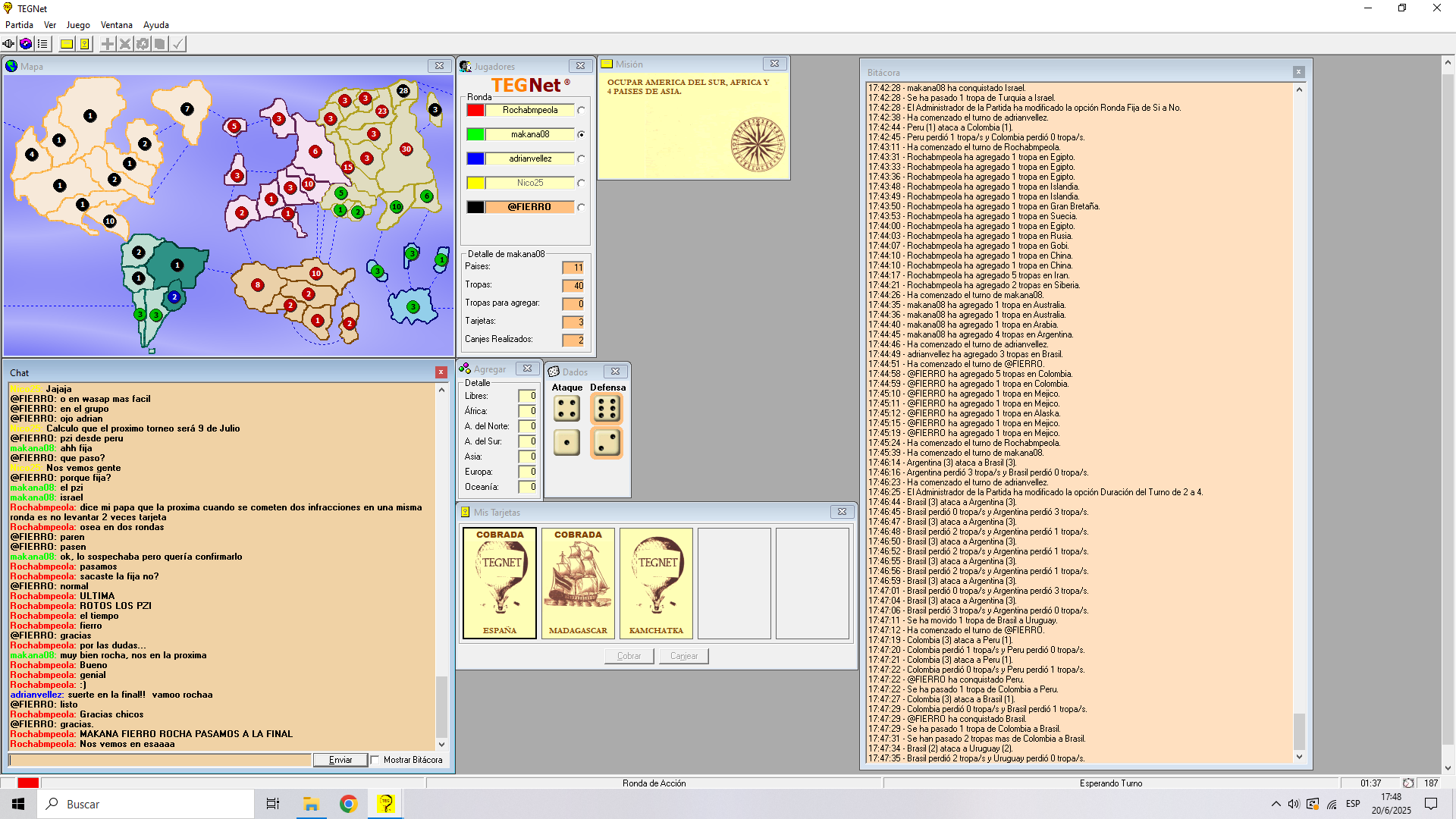
Task: Click makana08's green color swatch
Action: click(475, 134)
